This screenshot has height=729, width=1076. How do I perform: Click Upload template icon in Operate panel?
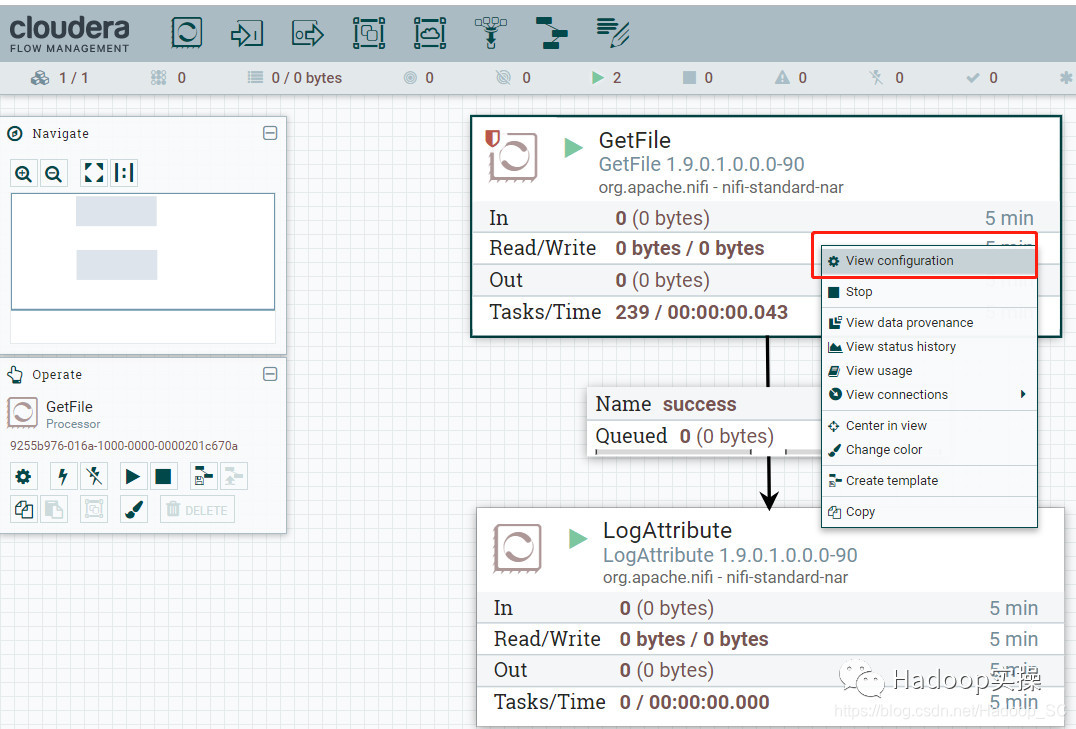pos(234,476)
